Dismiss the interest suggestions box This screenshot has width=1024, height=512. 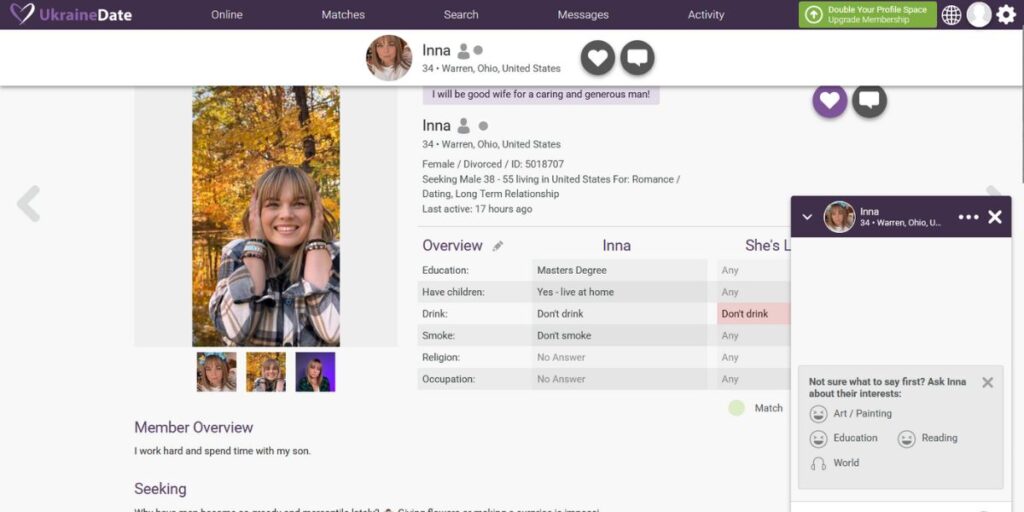point(987,383)
